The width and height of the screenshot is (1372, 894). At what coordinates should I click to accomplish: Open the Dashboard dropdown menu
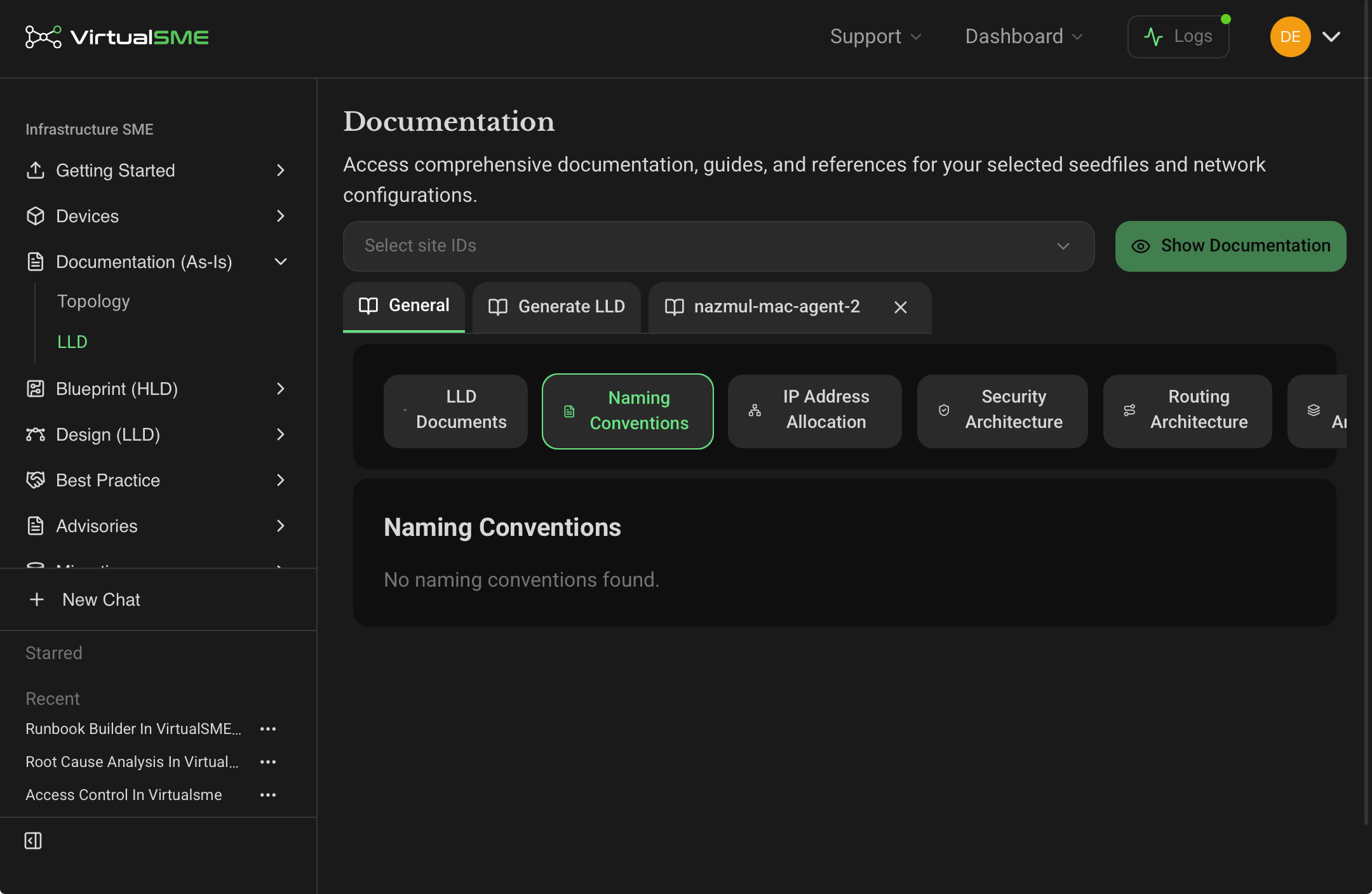point(1024,37)
